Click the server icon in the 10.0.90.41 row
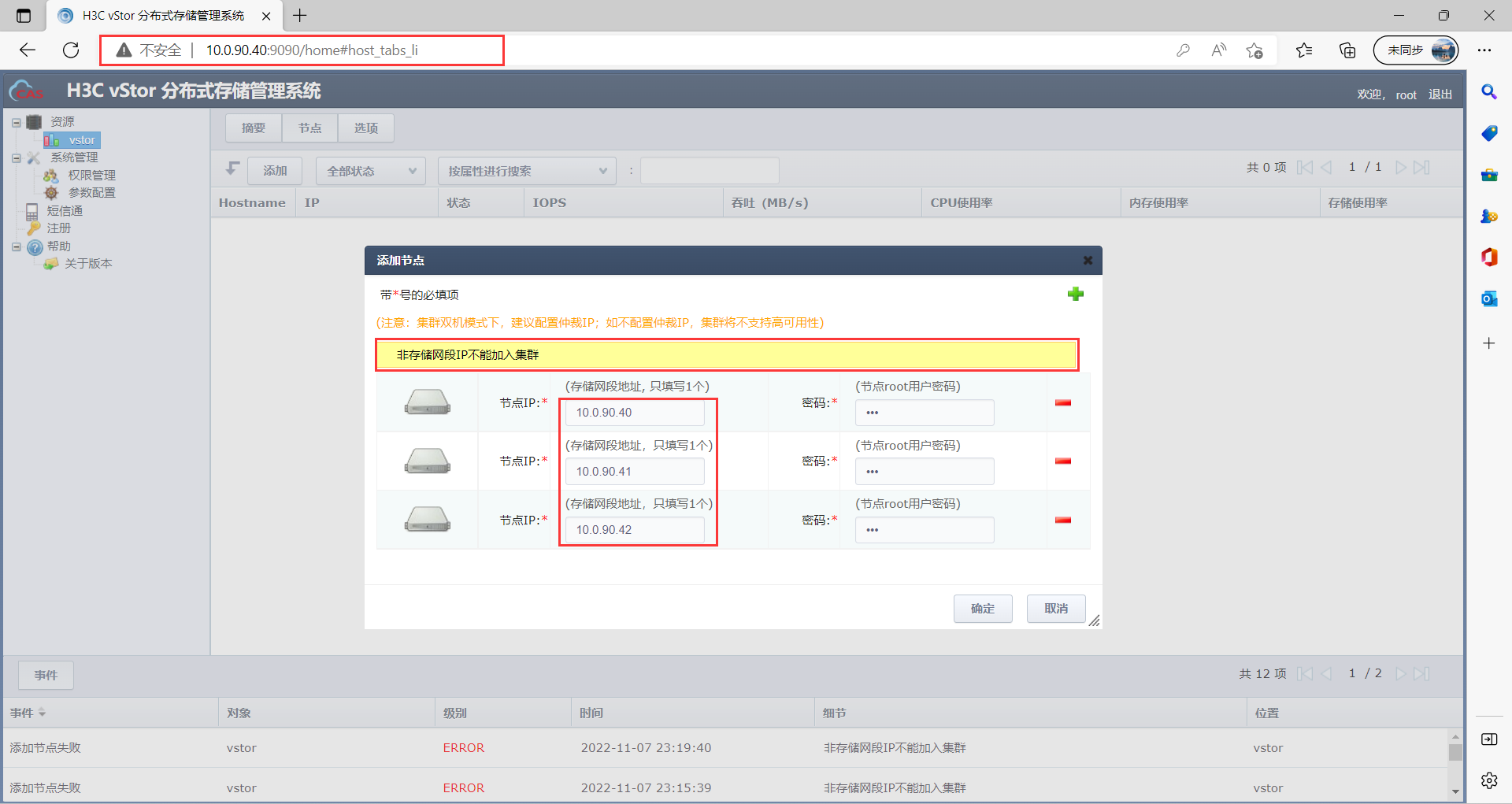The image size is (1512, 804). (x=428, y=461)
